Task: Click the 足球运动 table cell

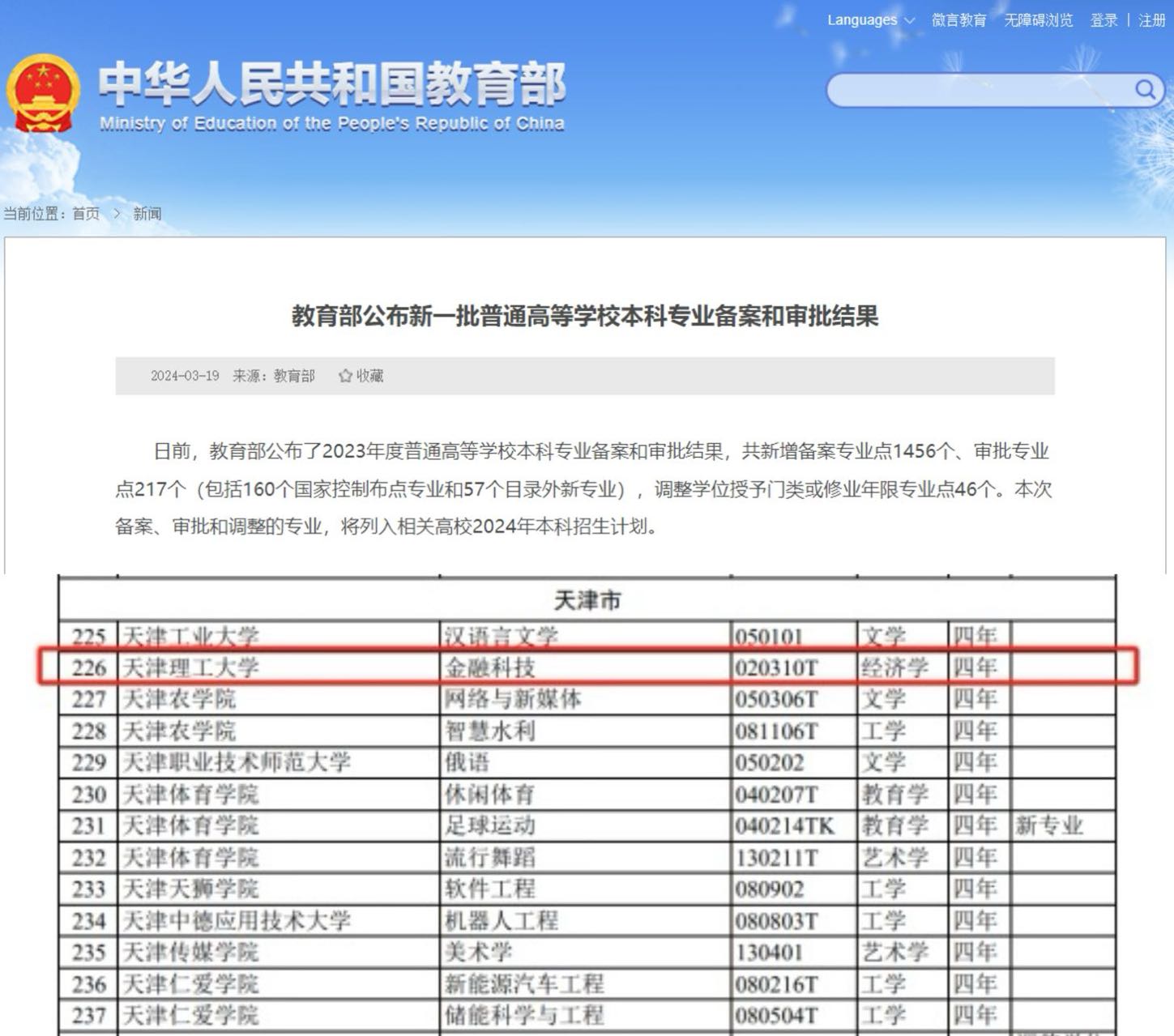Action: (x=489, y=825)
